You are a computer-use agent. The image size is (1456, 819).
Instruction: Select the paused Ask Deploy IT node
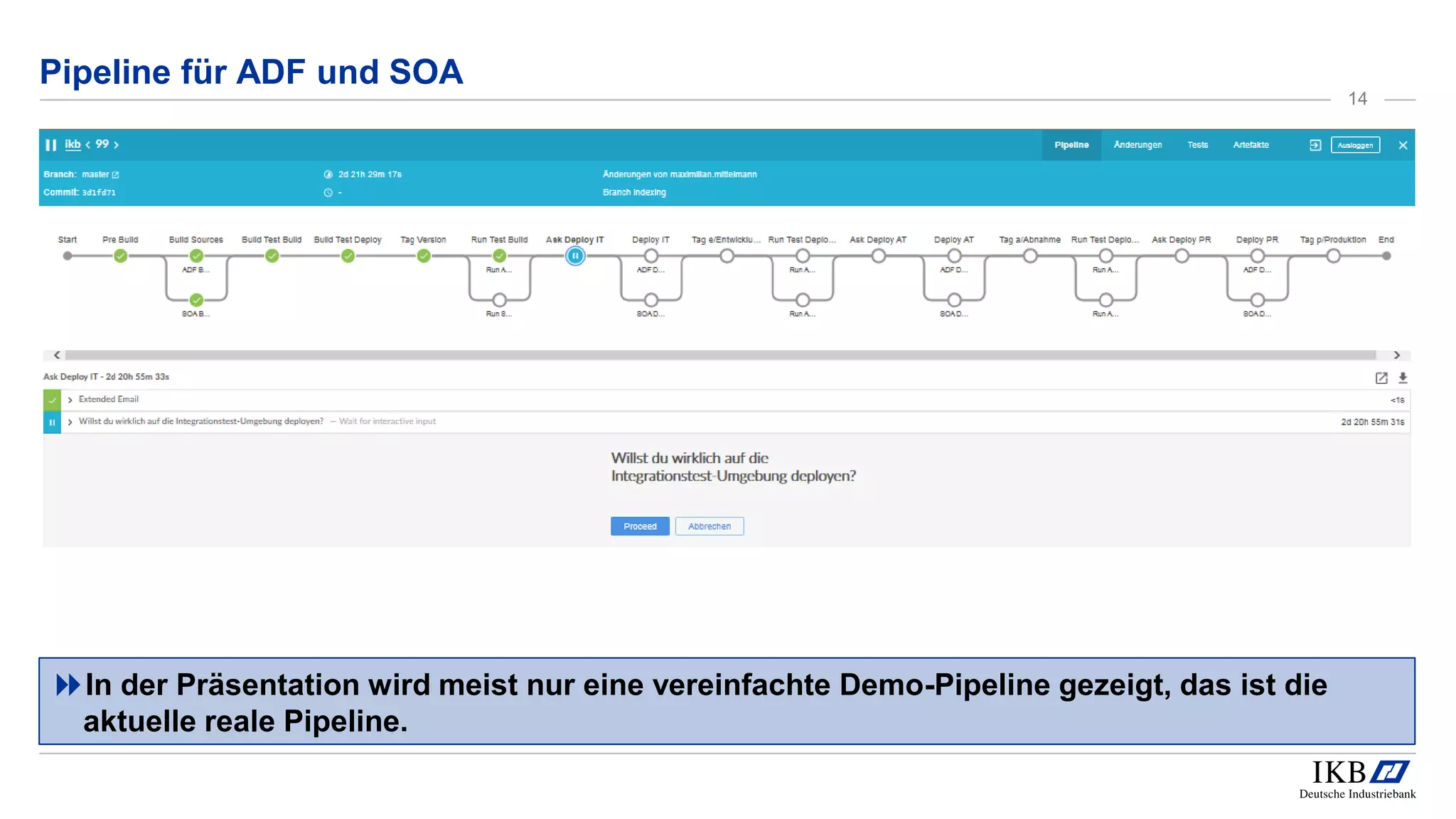[575, 256]
